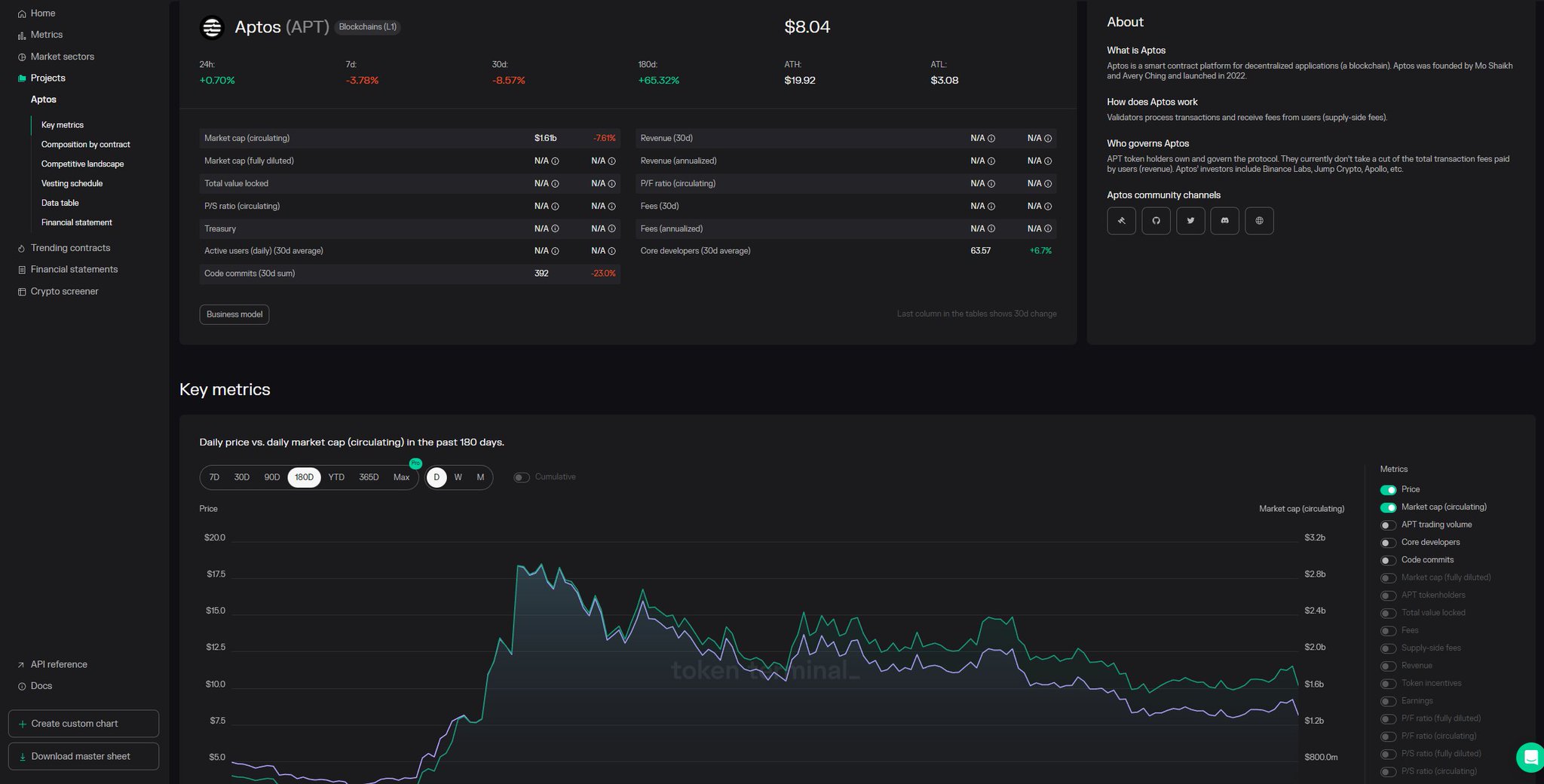The height and width of the screenshot is (784, 1544).
Task: Select the 90D time range
Action: 272,477
